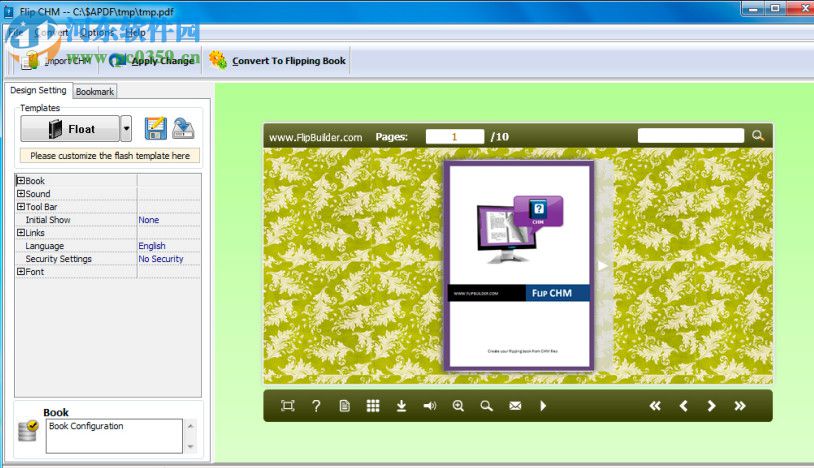Screen dimensions: 814x468
Task: Click the page number input field
Action: click(x=455, y=136)
